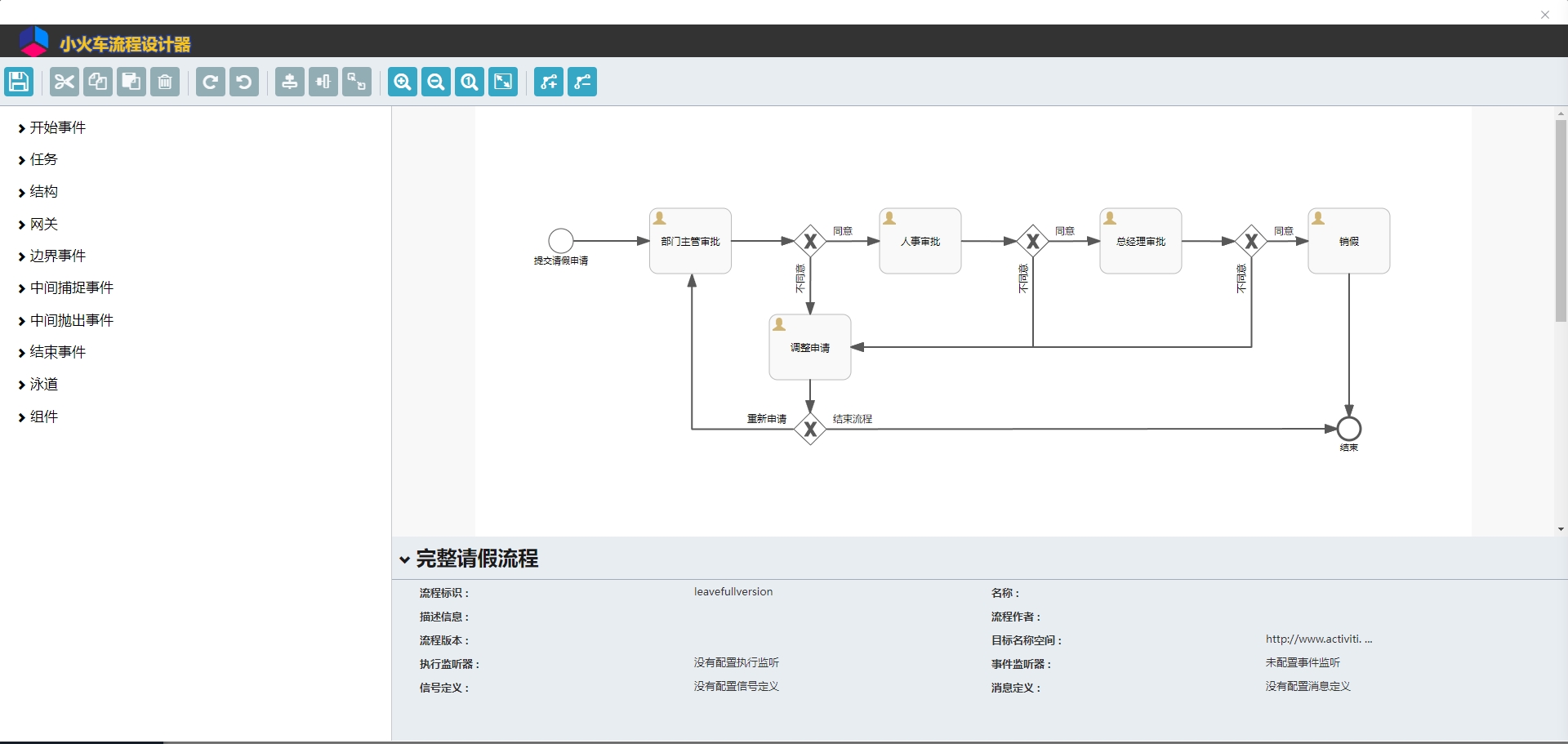The width and height of the screenshot is (1568, 744).
Task: Click the Redo arrow icon
Action: coord(211,82)
